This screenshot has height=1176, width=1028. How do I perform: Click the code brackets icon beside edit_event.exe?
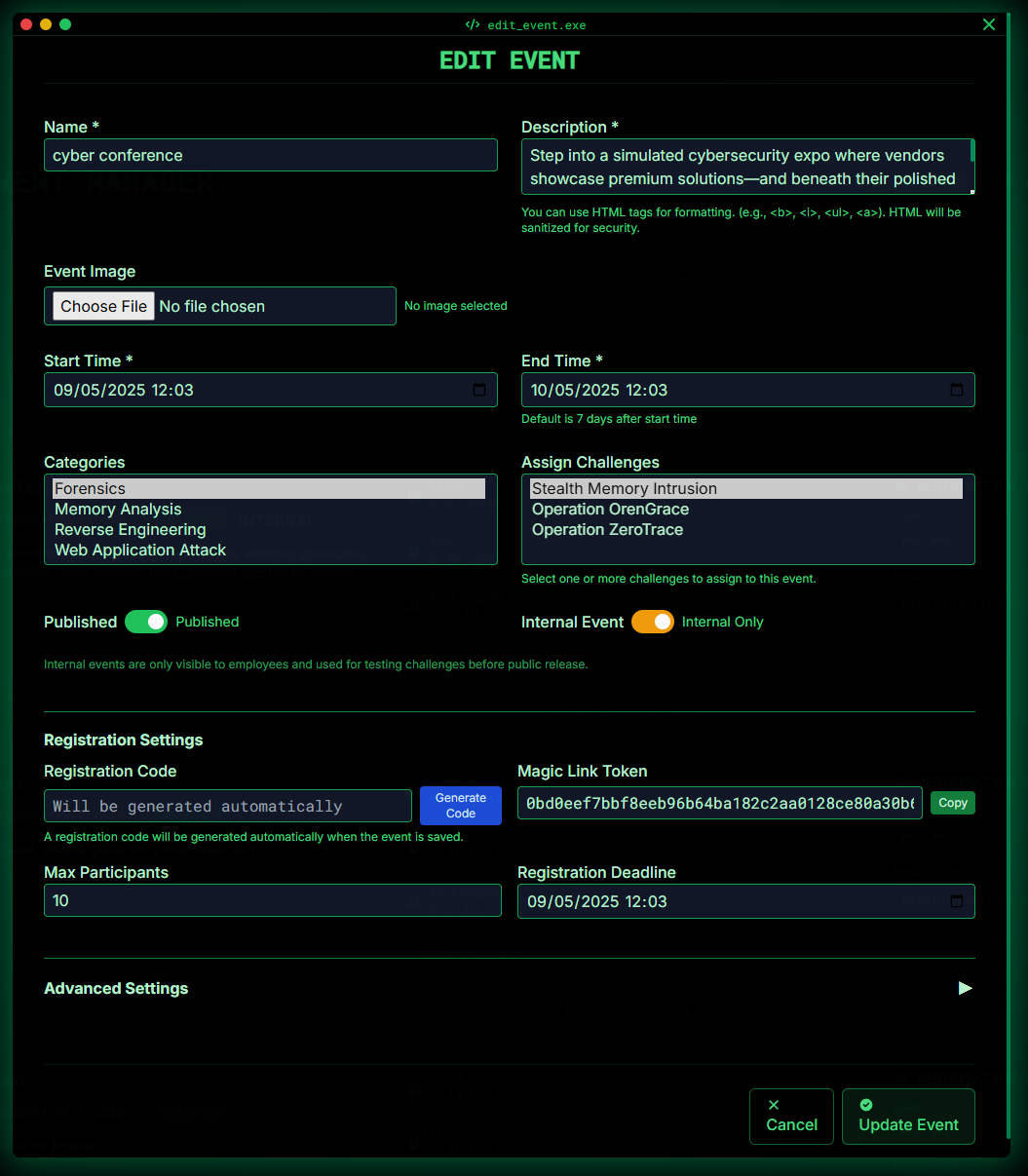(473, 24)
